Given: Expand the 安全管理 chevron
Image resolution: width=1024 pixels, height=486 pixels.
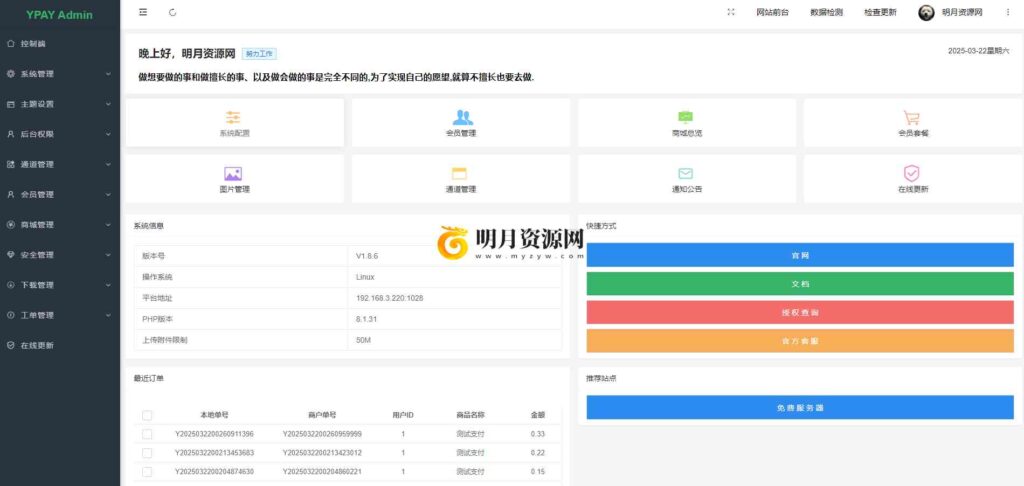Looking at the screenshot, I should point(108,255).
